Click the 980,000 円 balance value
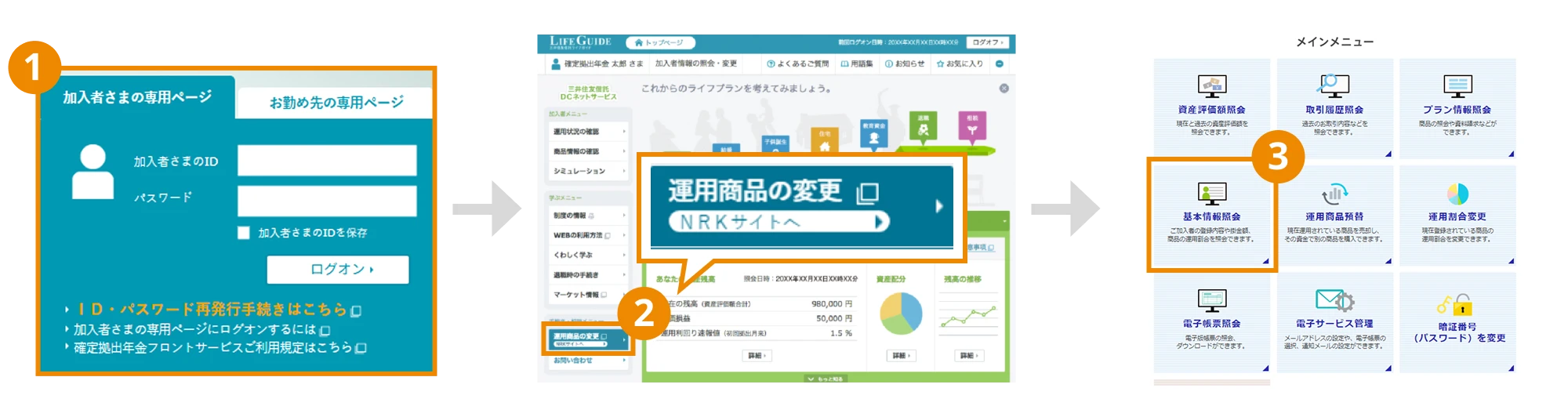1568x417 pixels. [831, 304]
